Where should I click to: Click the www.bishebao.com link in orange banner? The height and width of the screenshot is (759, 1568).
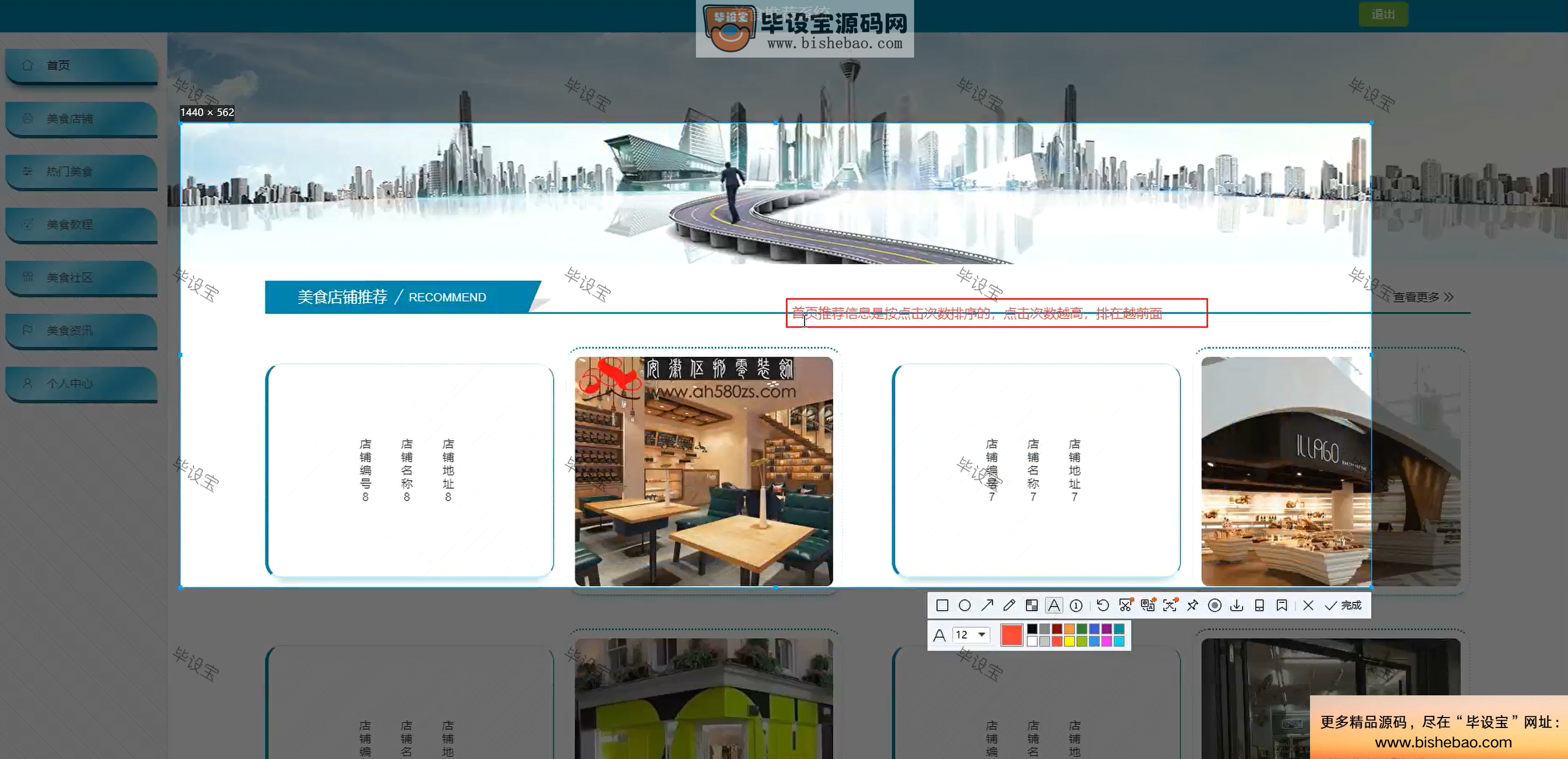1443,742
